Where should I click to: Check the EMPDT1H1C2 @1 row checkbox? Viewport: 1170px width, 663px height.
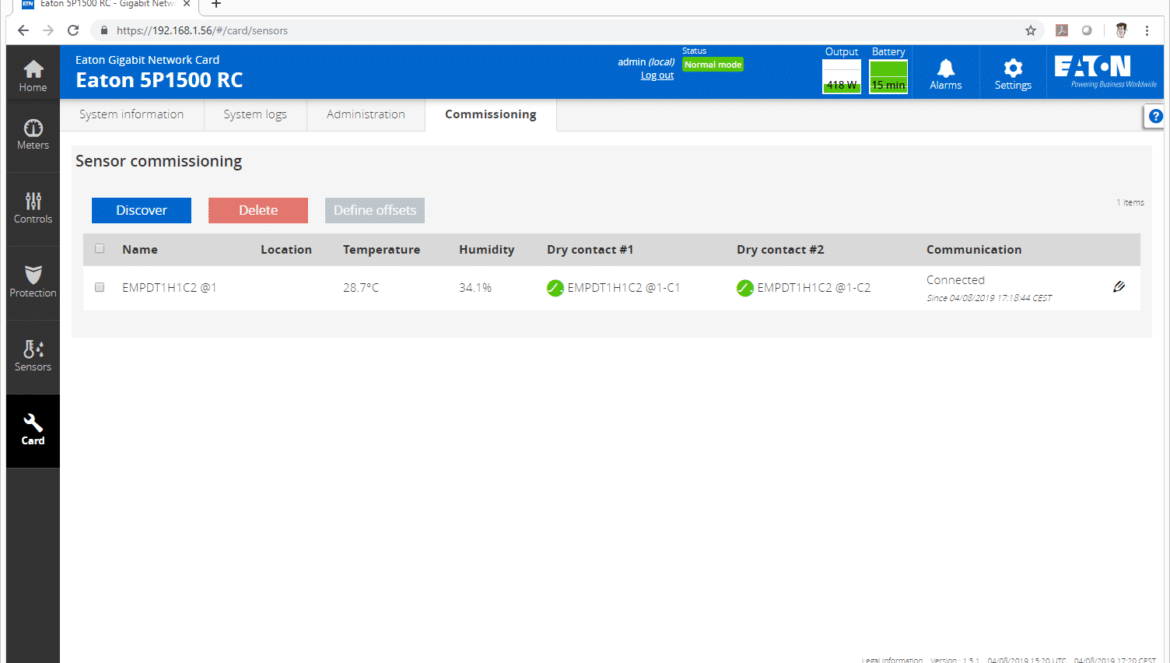(x=99, y=287)
